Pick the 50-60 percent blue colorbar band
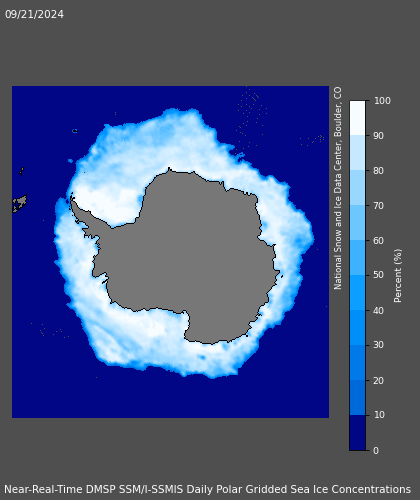Viewport: 420px width, 500px height. 357,258
